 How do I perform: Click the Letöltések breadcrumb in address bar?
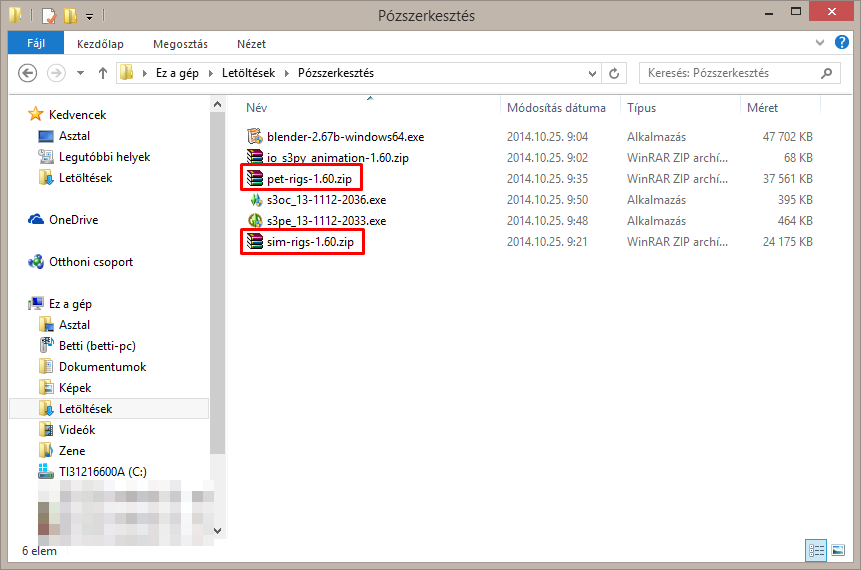[x=248, y=73]
